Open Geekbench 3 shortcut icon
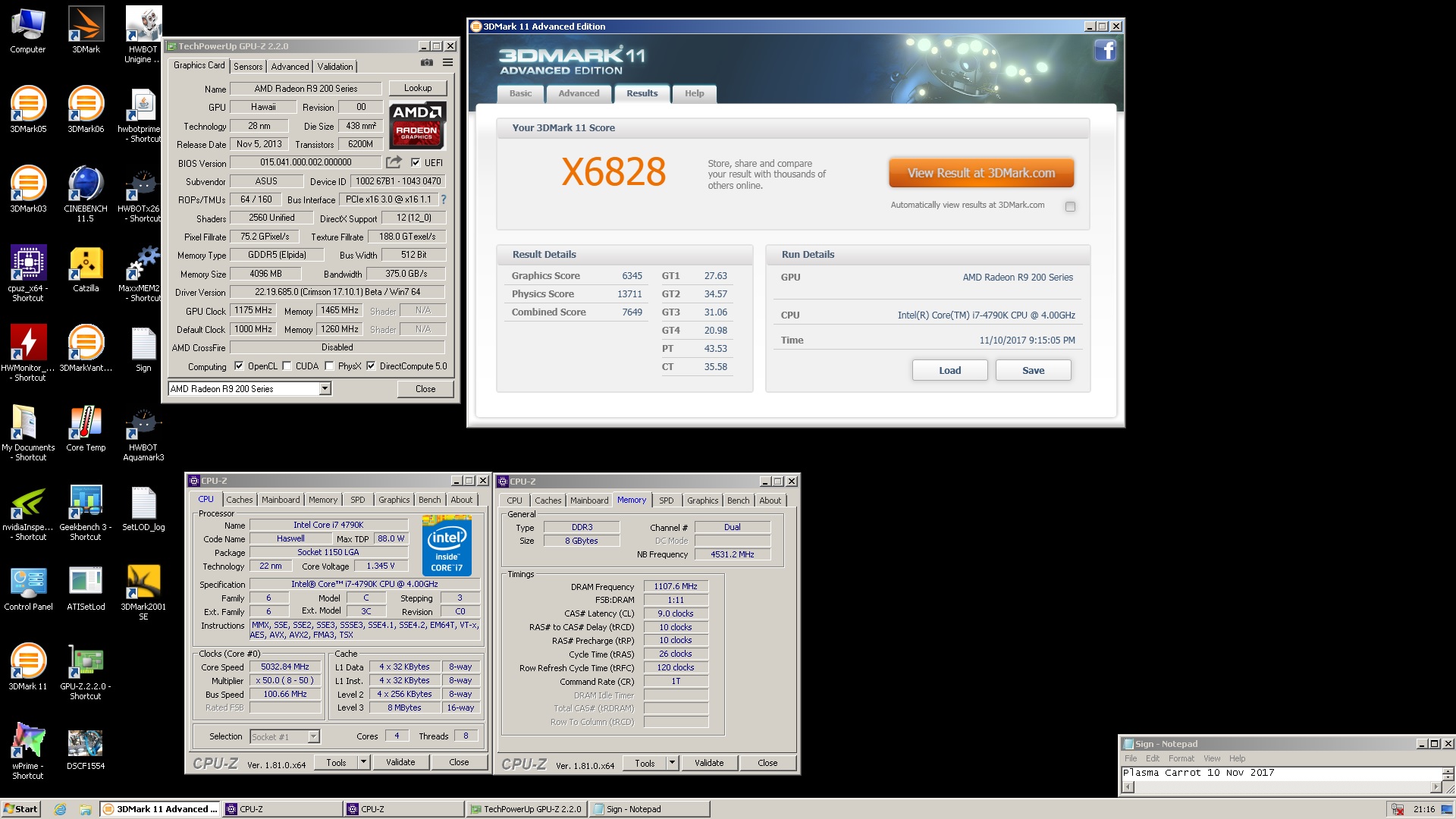Image resolution: width=1456 pixels, height=819 pixels. point(86,513)
